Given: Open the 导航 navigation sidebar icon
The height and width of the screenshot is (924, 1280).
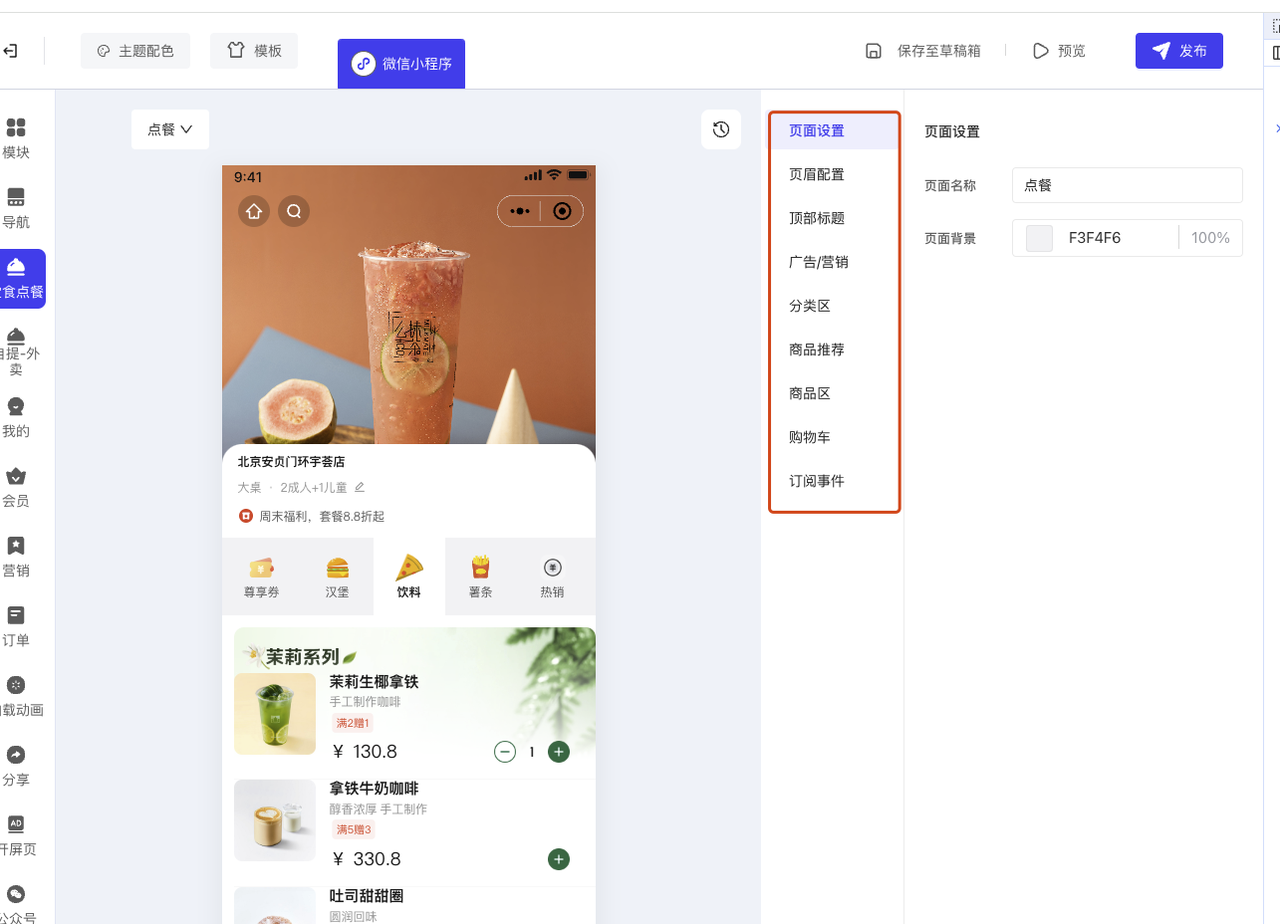Looking at the screenshot, I should coord(16,197).
